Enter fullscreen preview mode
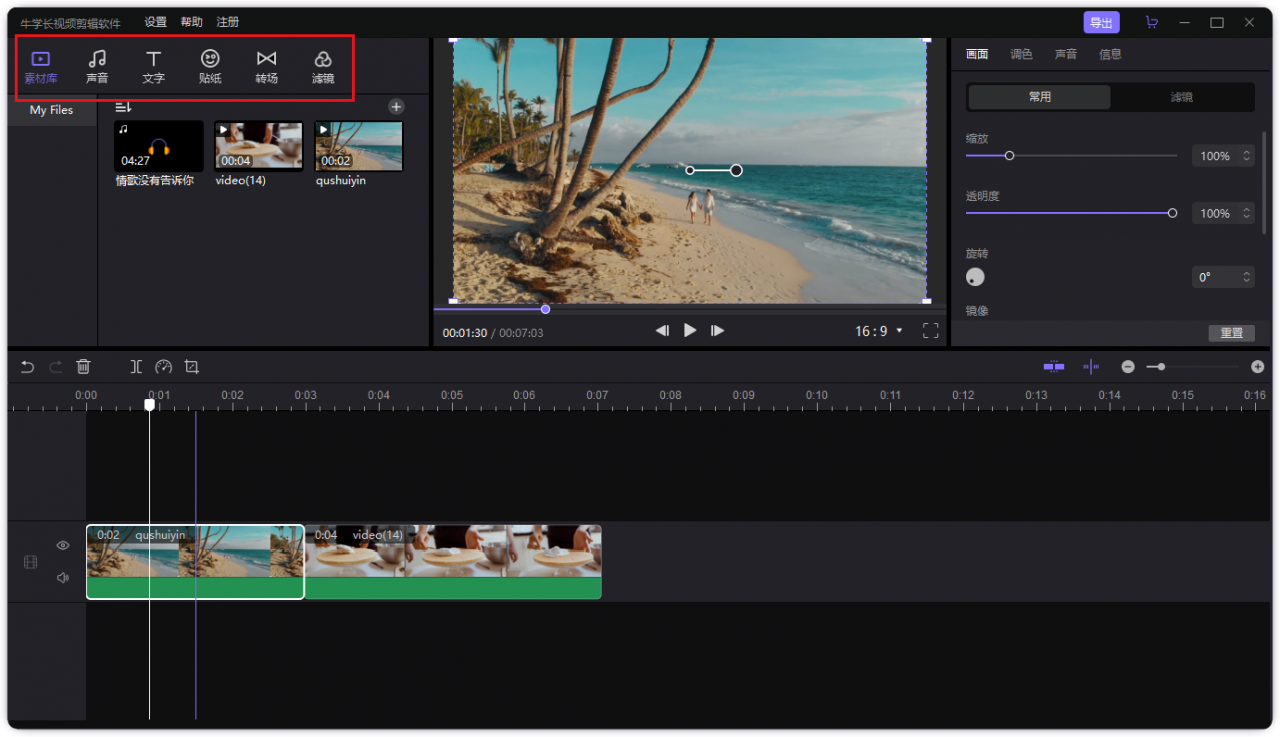Image resolution: width=1280 pixels, height=737 pixels. click(930, 331)
